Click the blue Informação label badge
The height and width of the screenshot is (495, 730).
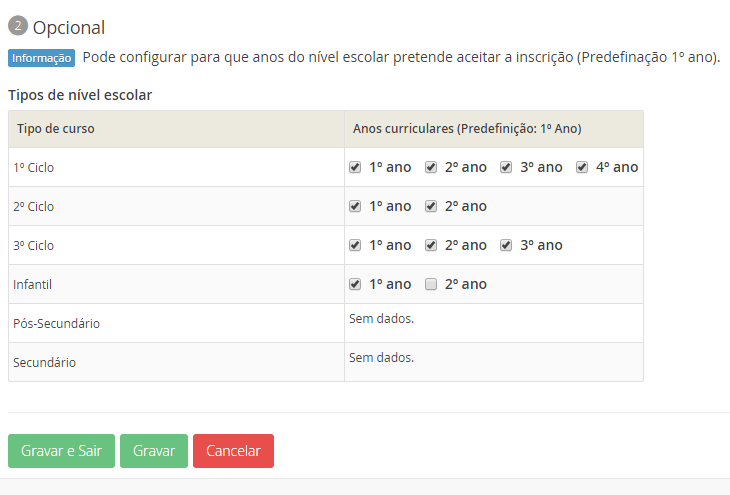point(41,58)
